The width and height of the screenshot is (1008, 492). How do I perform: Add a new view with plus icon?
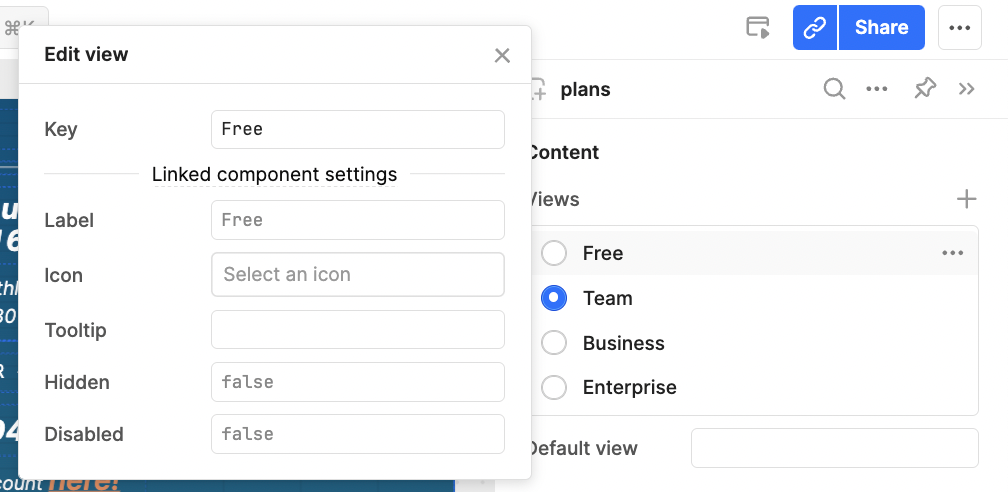click(x=966, y=199)
